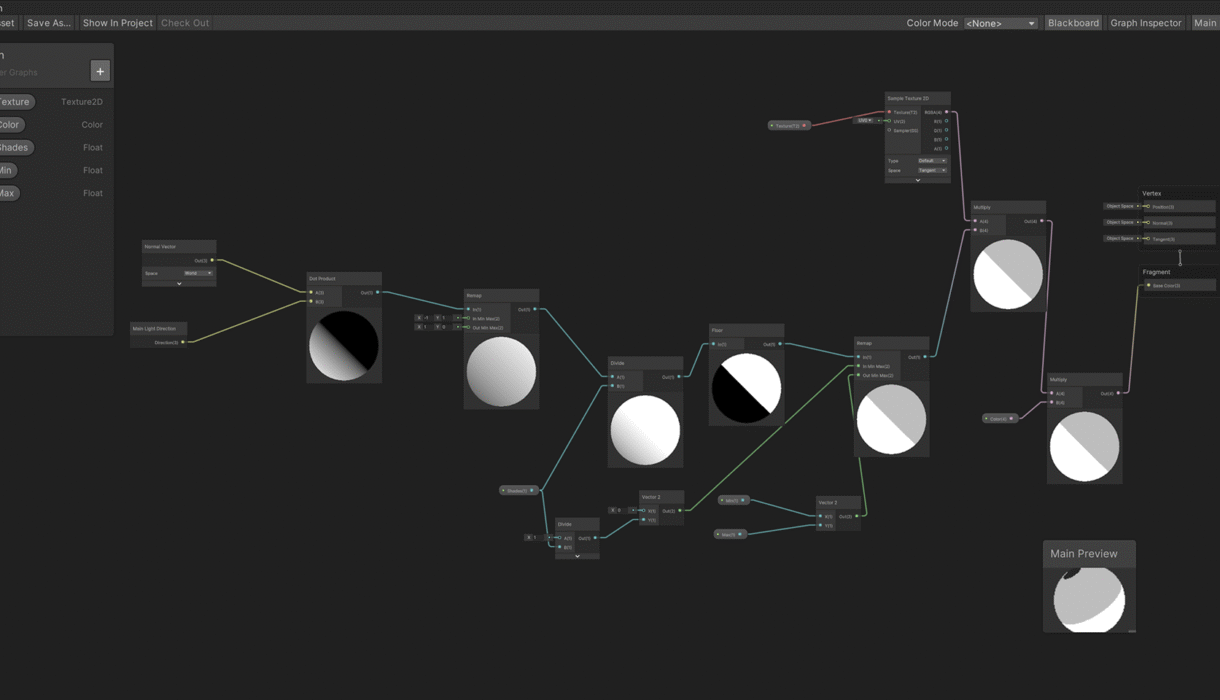Select the Shades(1) property node
The image size is (1220, 700).
coord(518,491)
